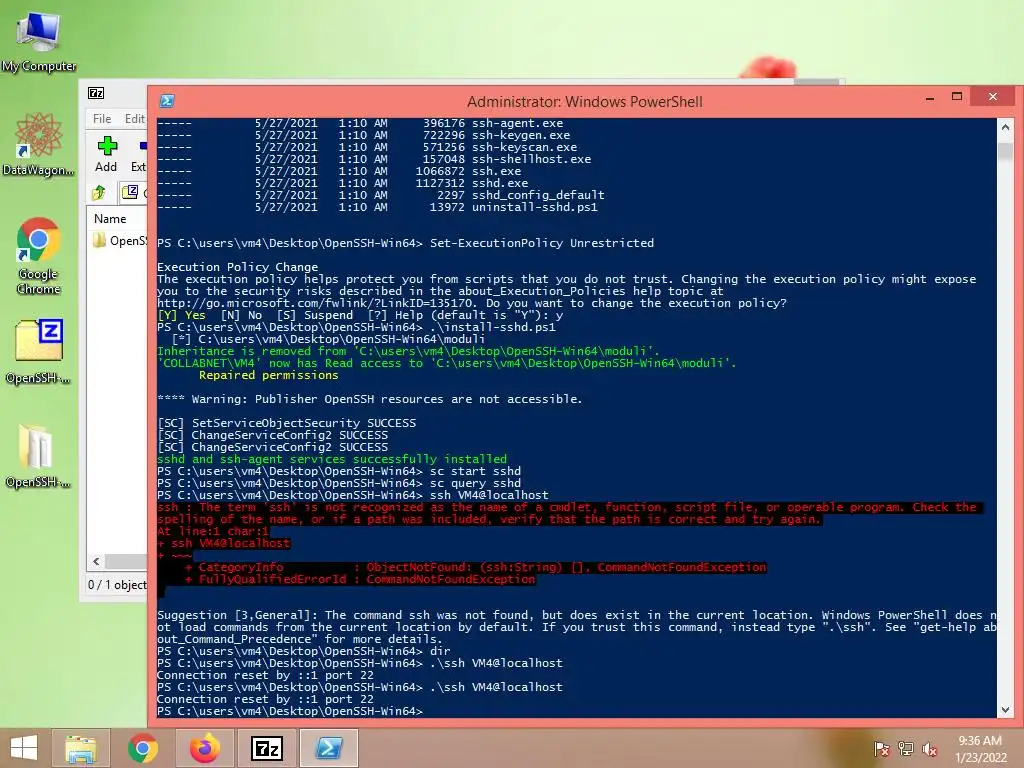Switch to 7-Zip from the taskbar
The image size is (1024, 768).
pyautogui.click(x=266, y=748)
